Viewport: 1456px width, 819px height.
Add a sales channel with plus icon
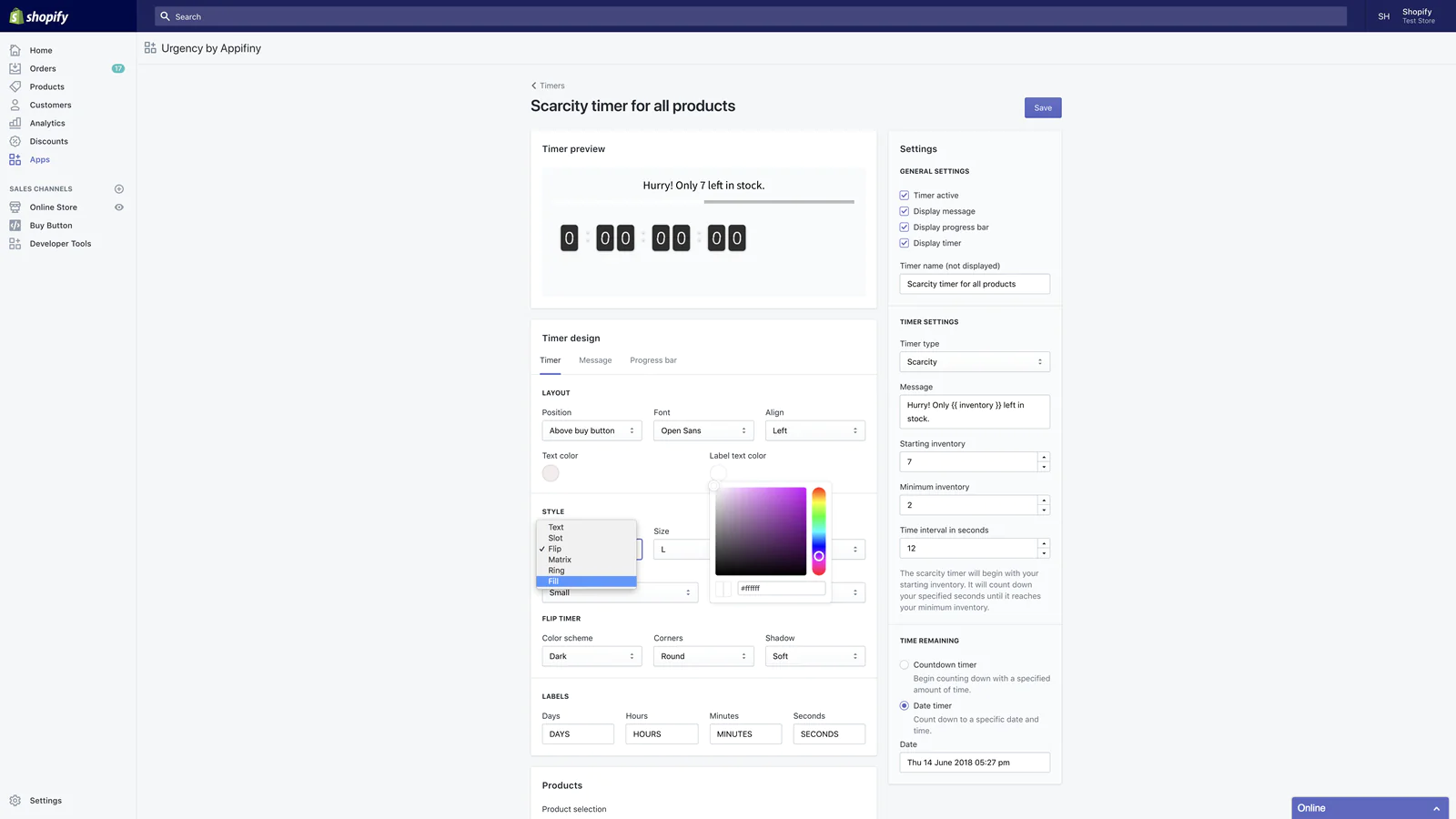tap(118, 189)
